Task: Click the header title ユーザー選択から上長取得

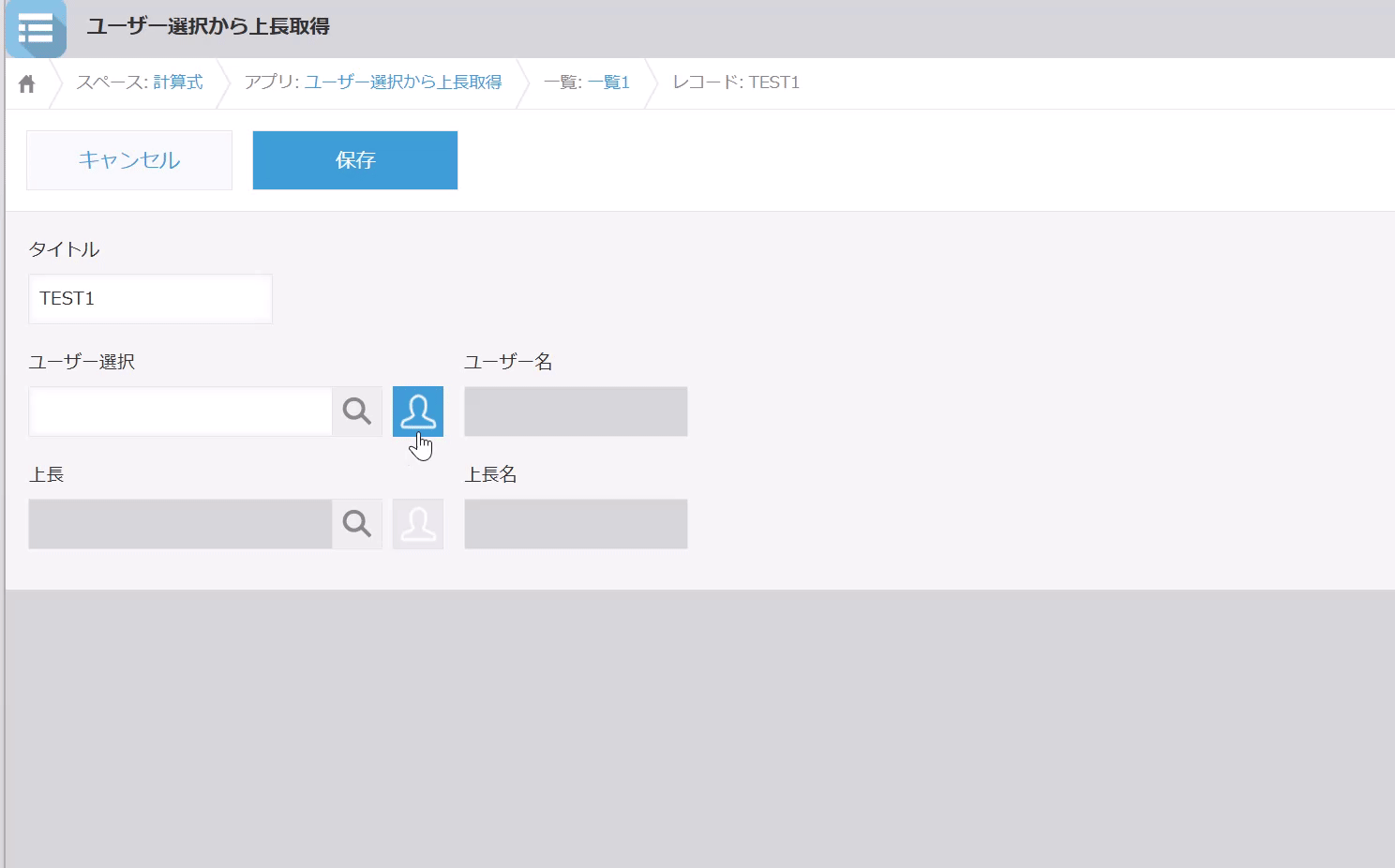Action: 208,26
